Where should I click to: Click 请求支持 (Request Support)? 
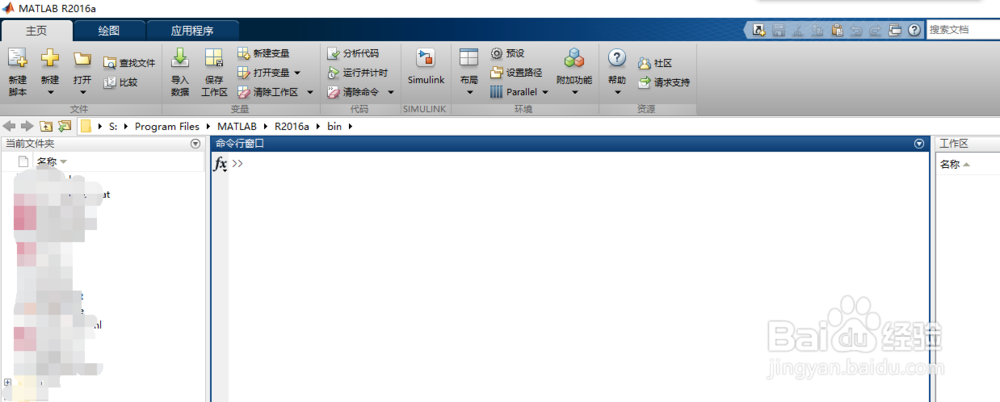click(664, 82)
